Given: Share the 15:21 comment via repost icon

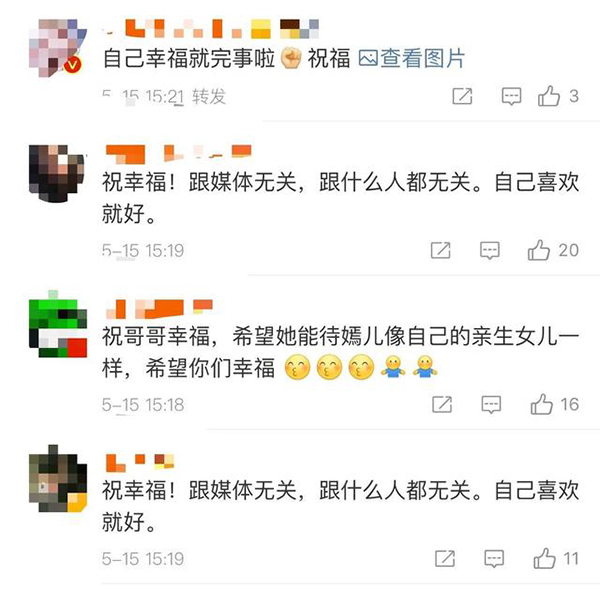Looking at the screenshot, I should point(462,96).
